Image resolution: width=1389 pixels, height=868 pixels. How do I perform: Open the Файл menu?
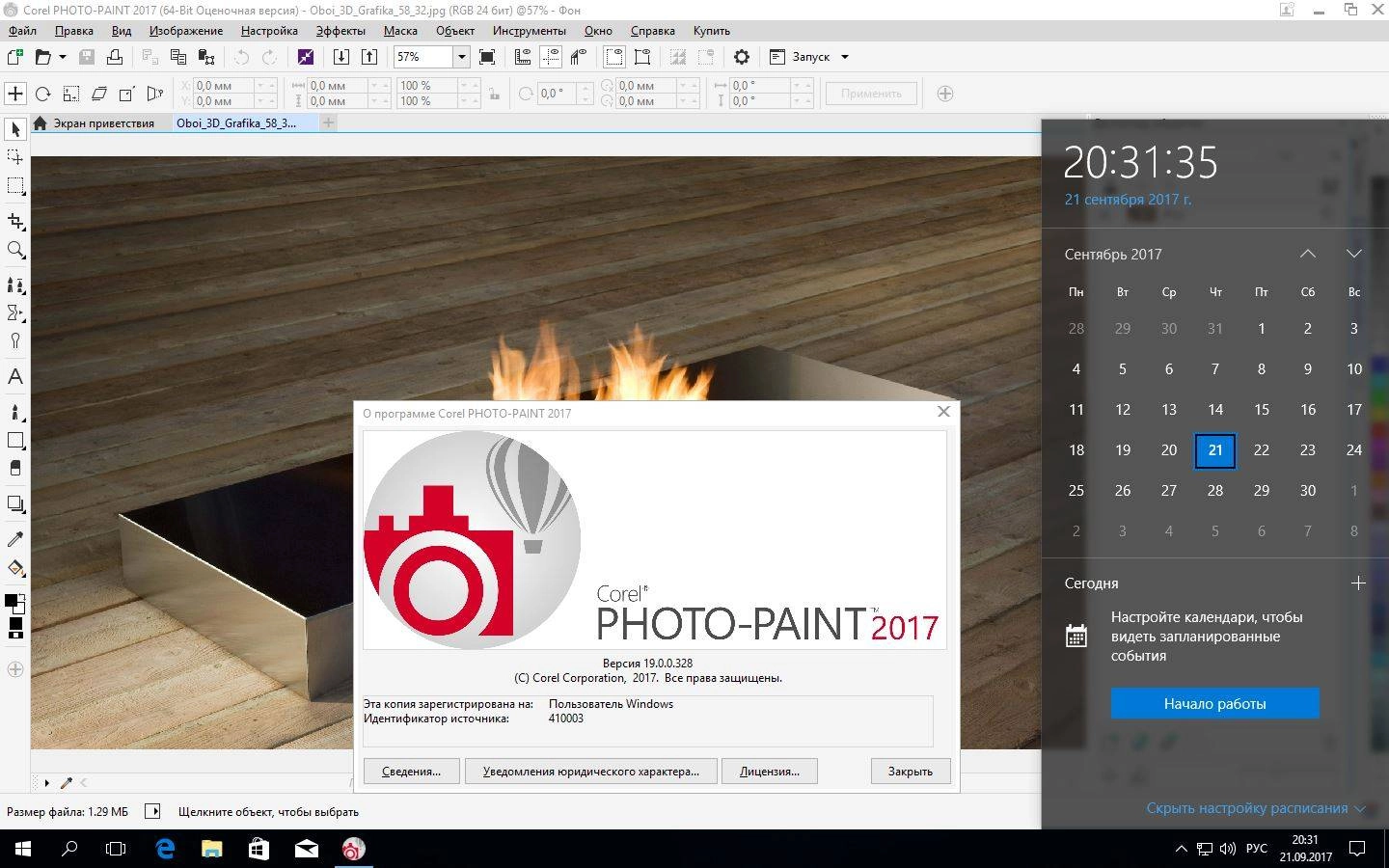point(22,30)
